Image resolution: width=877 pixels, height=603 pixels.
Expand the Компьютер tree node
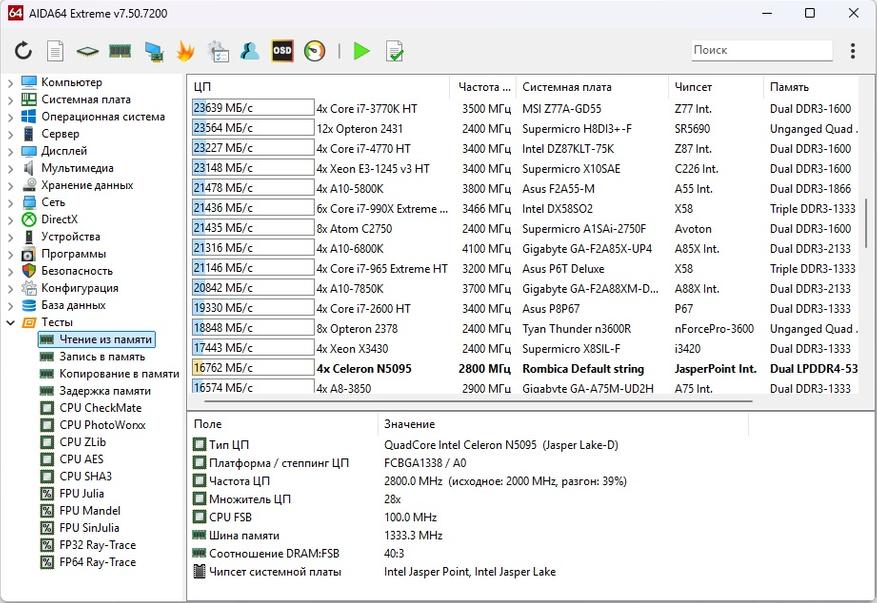tap(10, 83)
